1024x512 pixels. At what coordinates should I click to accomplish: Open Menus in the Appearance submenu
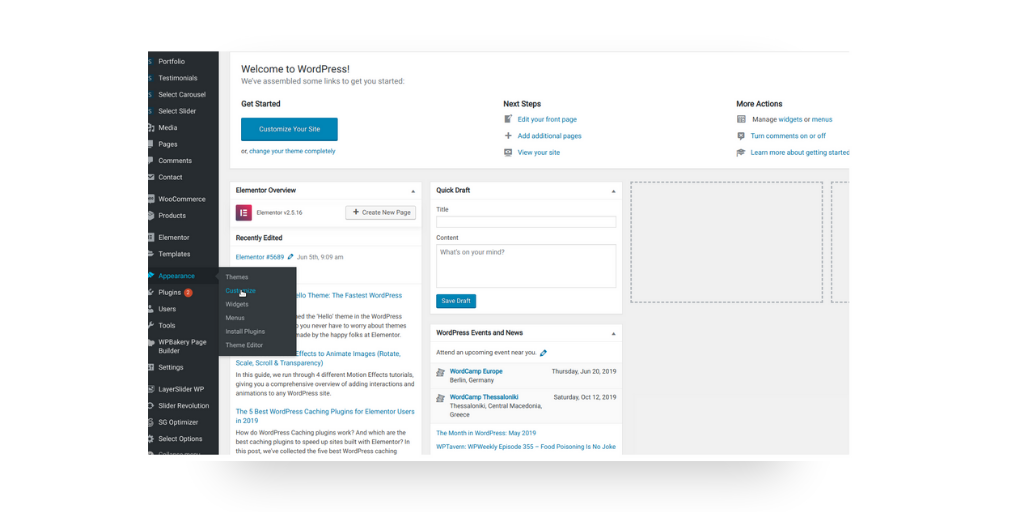234,318
